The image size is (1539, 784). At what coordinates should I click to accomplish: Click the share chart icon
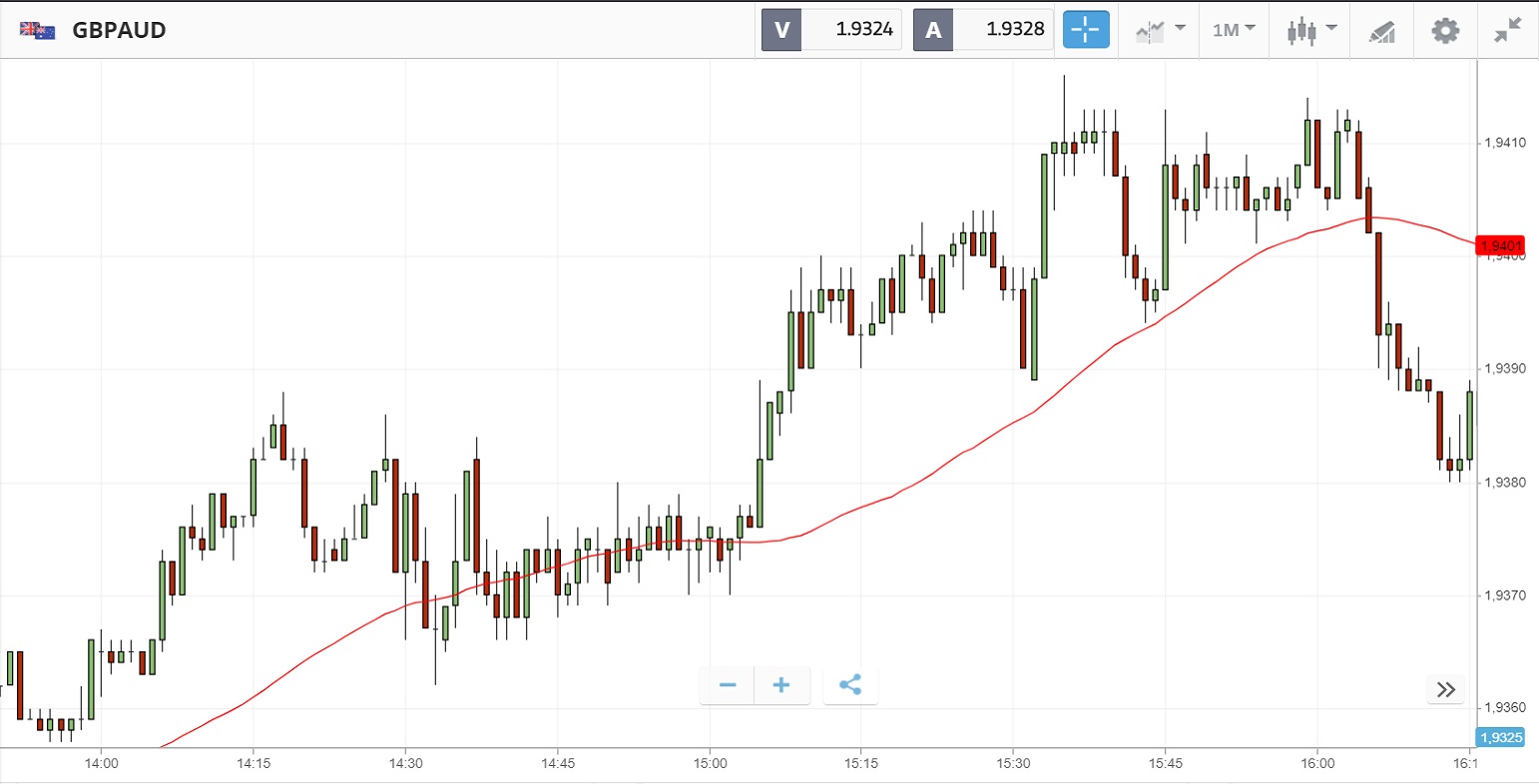click(x=850, y=685)
